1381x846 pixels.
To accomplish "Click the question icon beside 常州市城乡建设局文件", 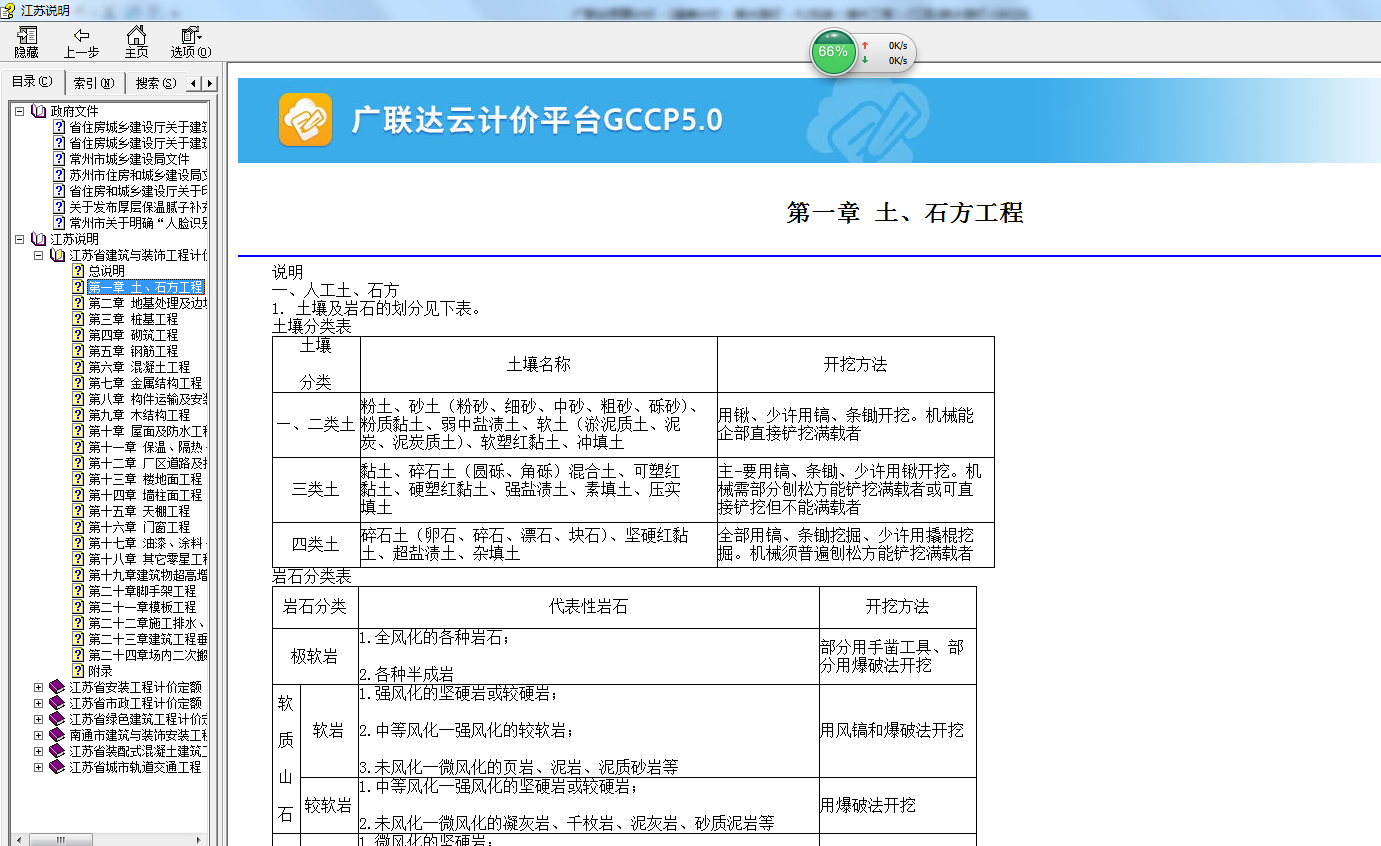I will click(59, 159).
